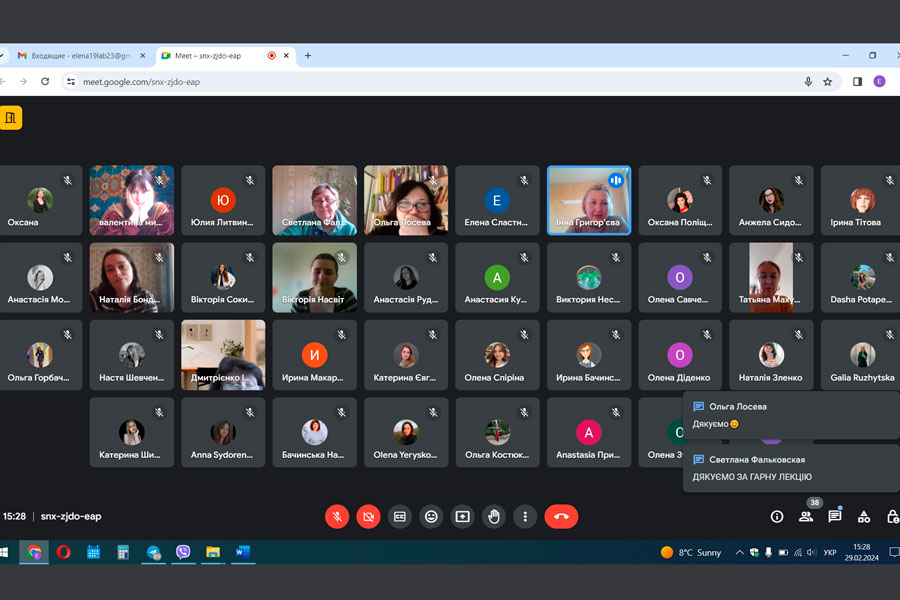This screenshot has height=600, width=900.
Task: Select the Дмитрієнко video tile
Action: [223, 355]
